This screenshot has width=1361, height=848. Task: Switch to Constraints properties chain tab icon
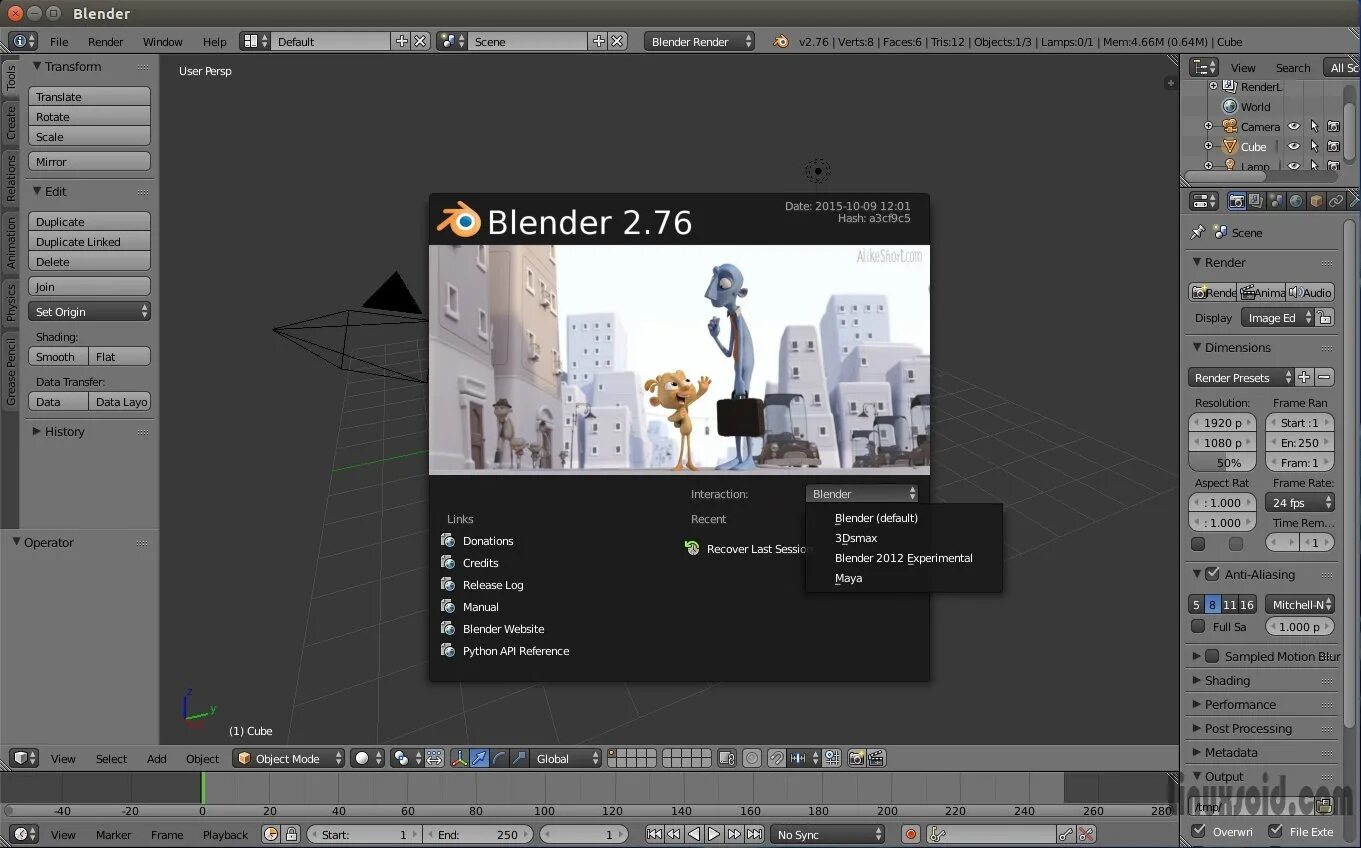click(x=1335, y=201)
